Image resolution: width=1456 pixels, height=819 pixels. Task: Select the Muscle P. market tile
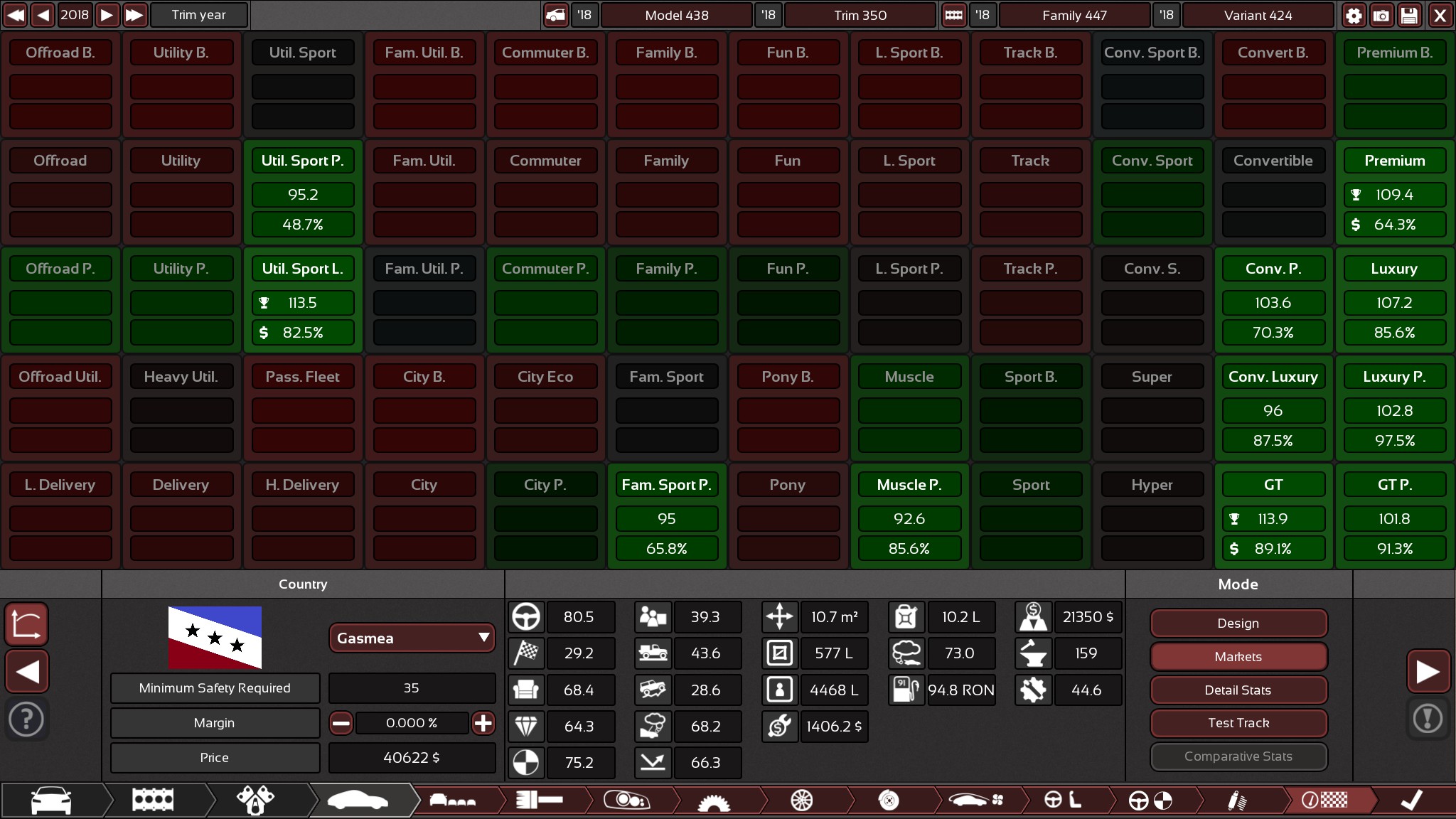[x=909, y=516]
